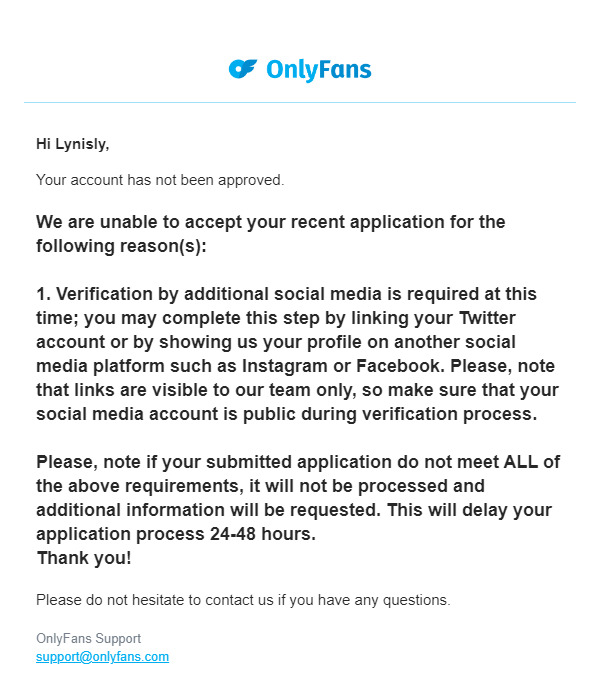Click the OnlyFans logo icon
611x683 pixels.
click(243, 69)
